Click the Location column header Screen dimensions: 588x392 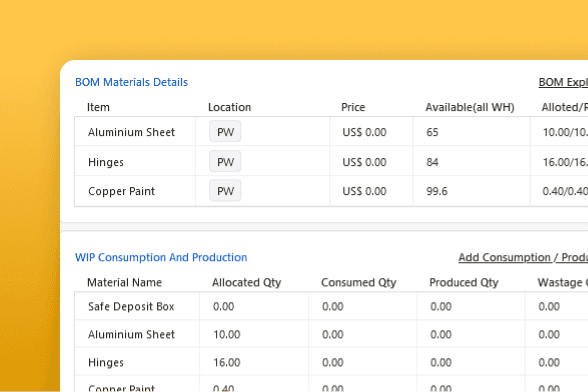(230, 107)
